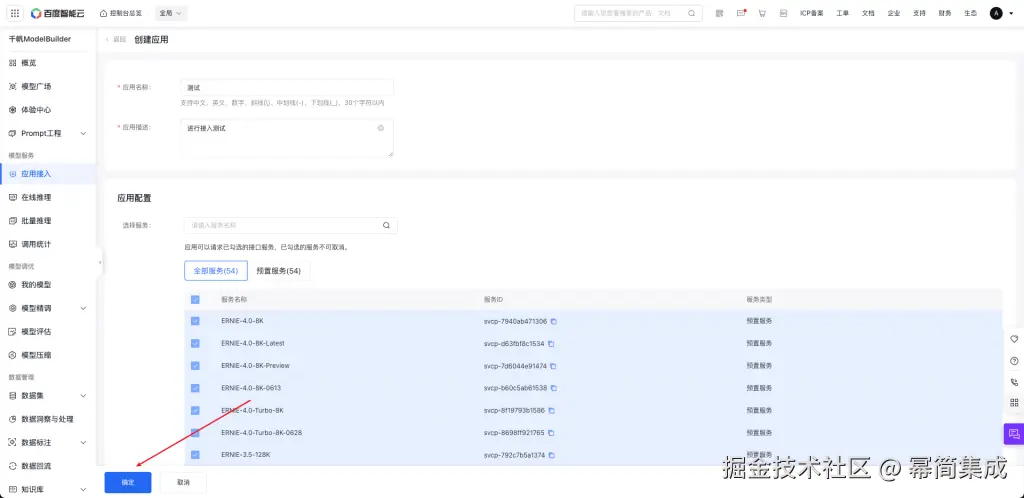
Task: Click the account avatar A
Action: [x=996, y=13]
